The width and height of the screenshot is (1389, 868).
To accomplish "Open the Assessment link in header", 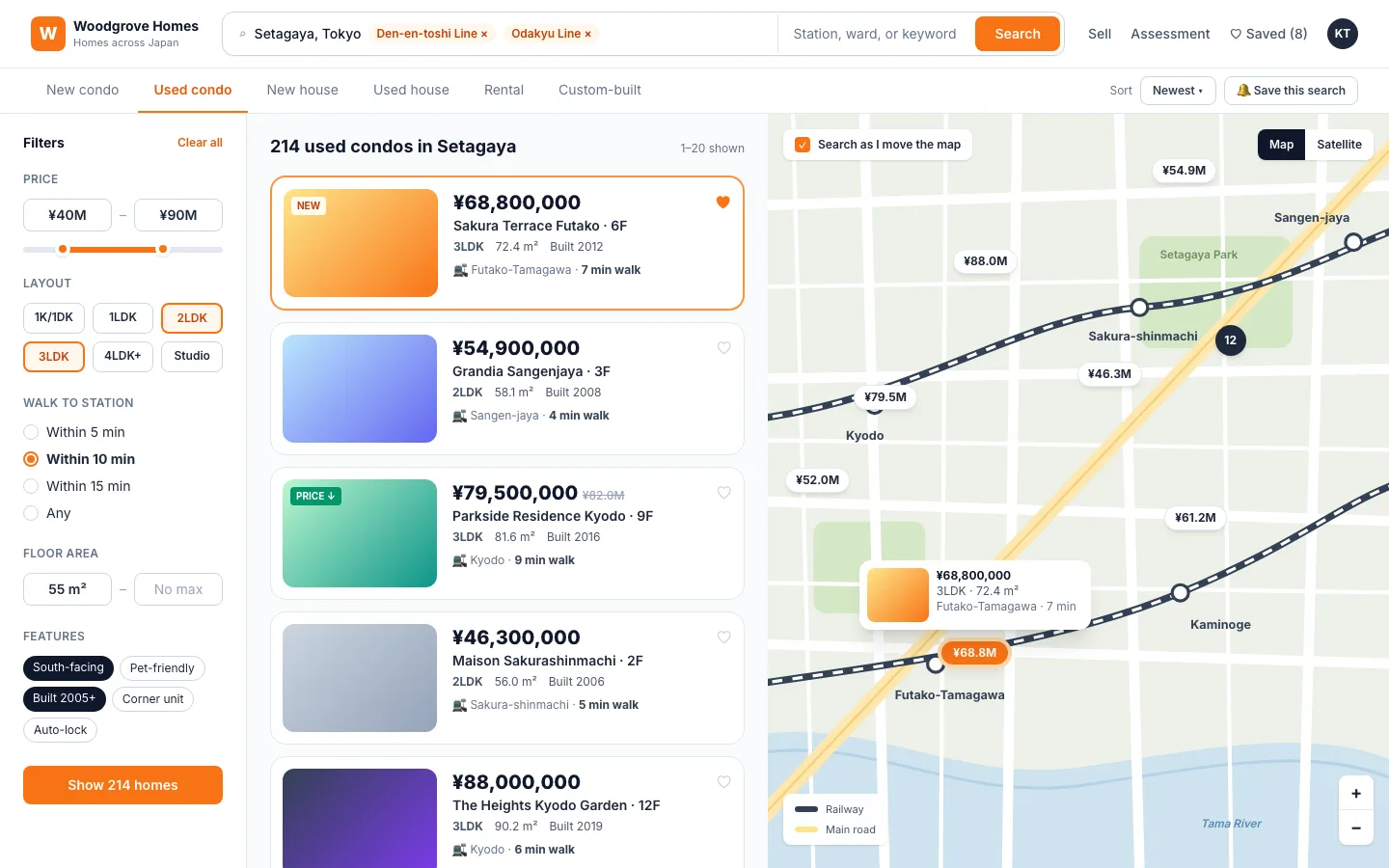I will point(1170,34).
